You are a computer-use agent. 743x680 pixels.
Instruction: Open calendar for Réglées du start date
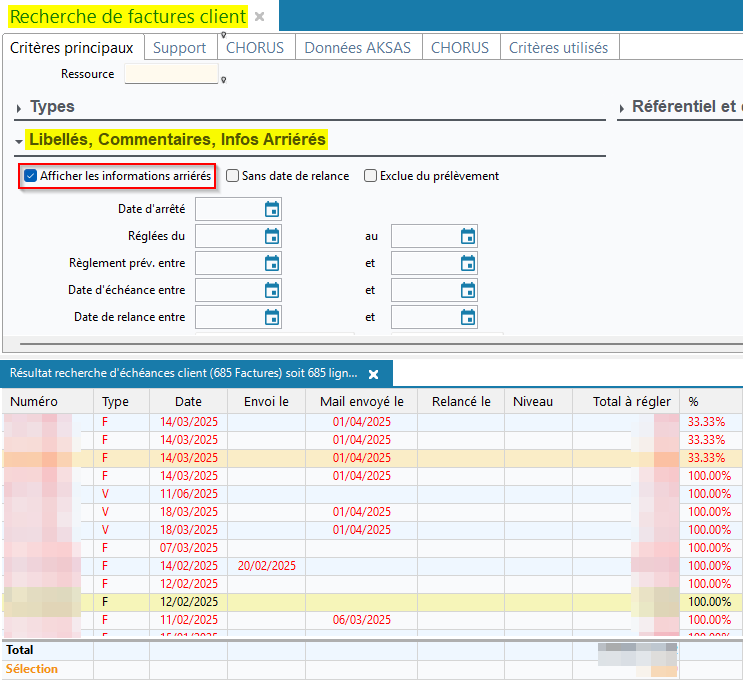[x=272, y=236]
